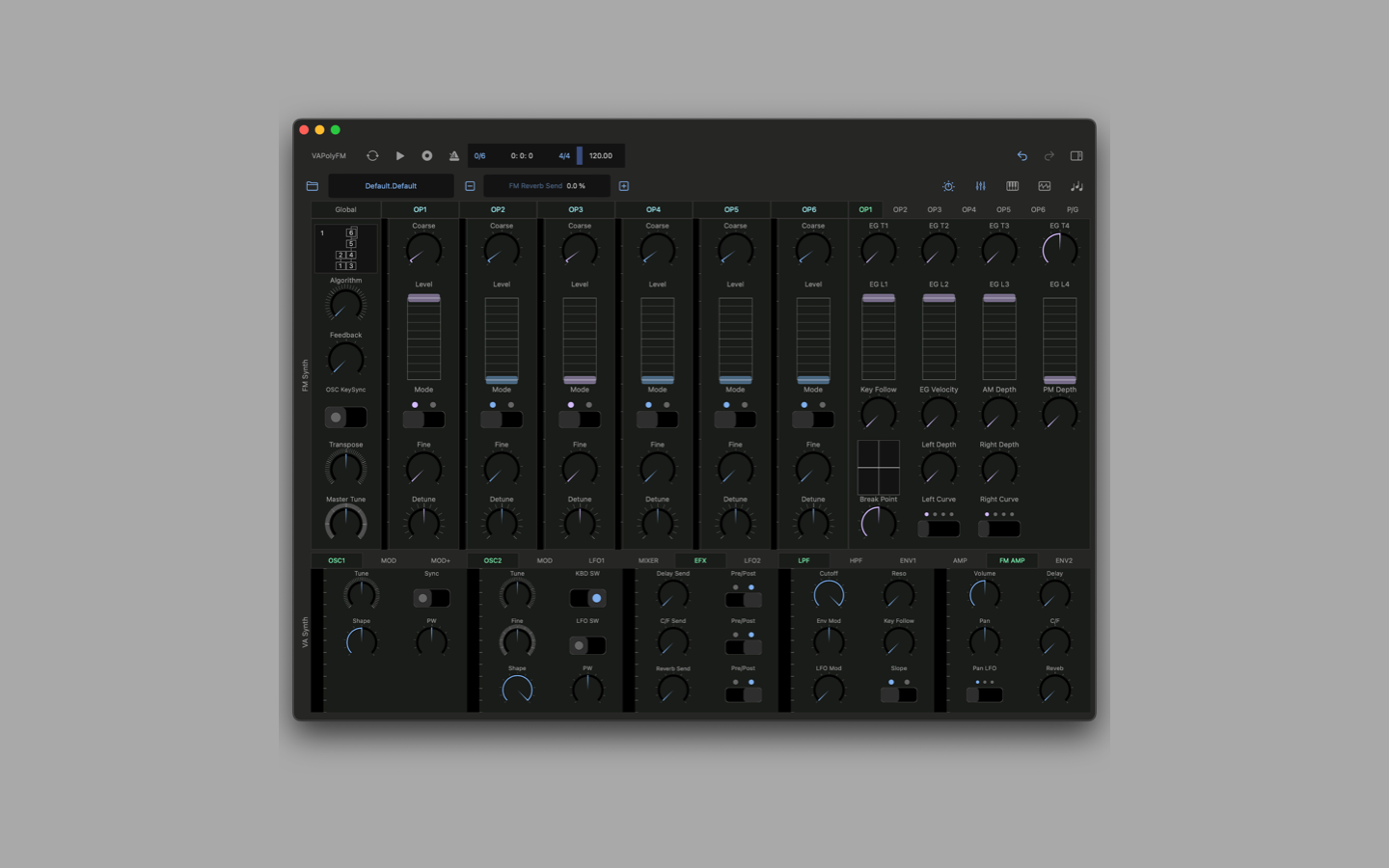Adjust the EG L4 slider

click(1059, 338)
